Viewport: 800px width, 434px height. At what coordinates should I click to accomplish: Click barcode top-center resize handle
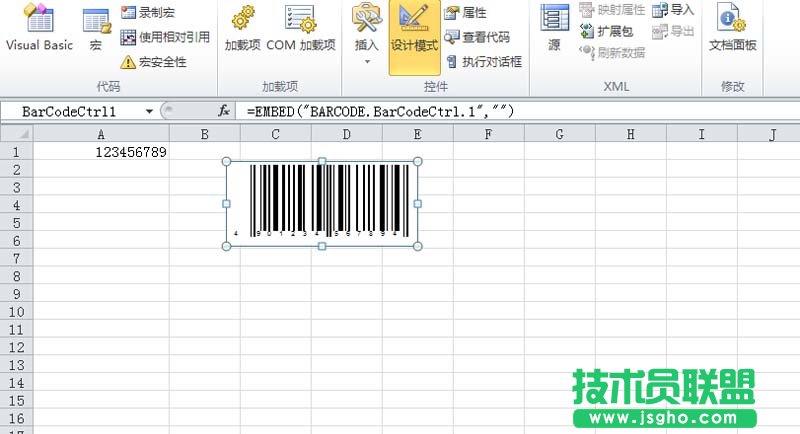pos(322,161)
